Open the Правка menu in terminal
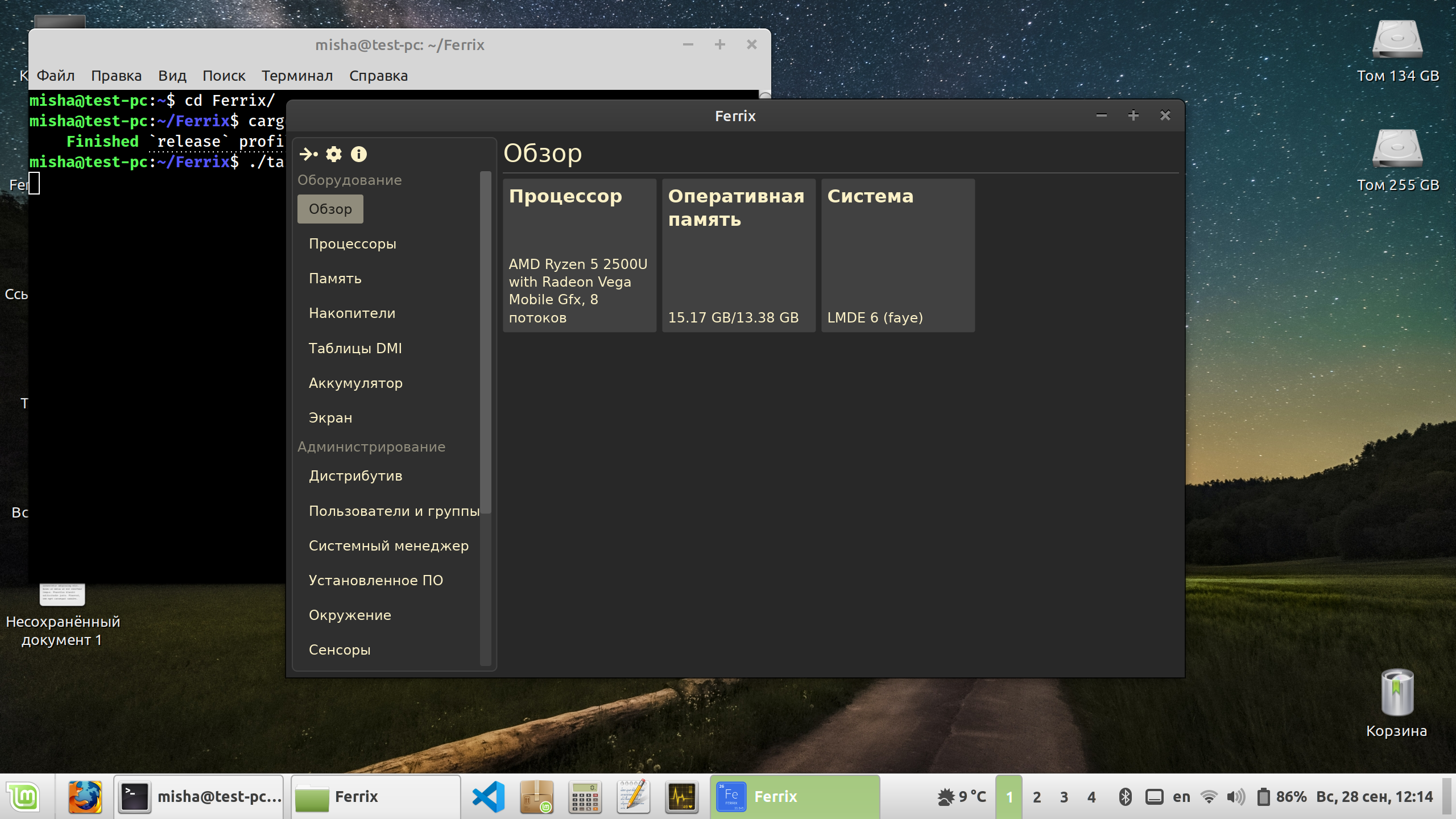 (x=116, y=76)
